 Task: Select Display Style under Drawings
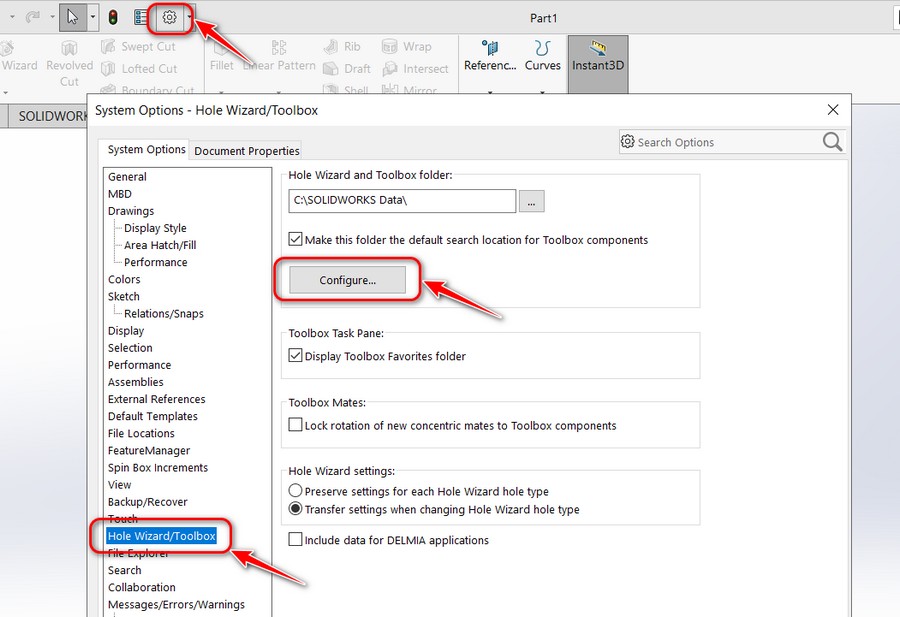click(x=155, y=228)
